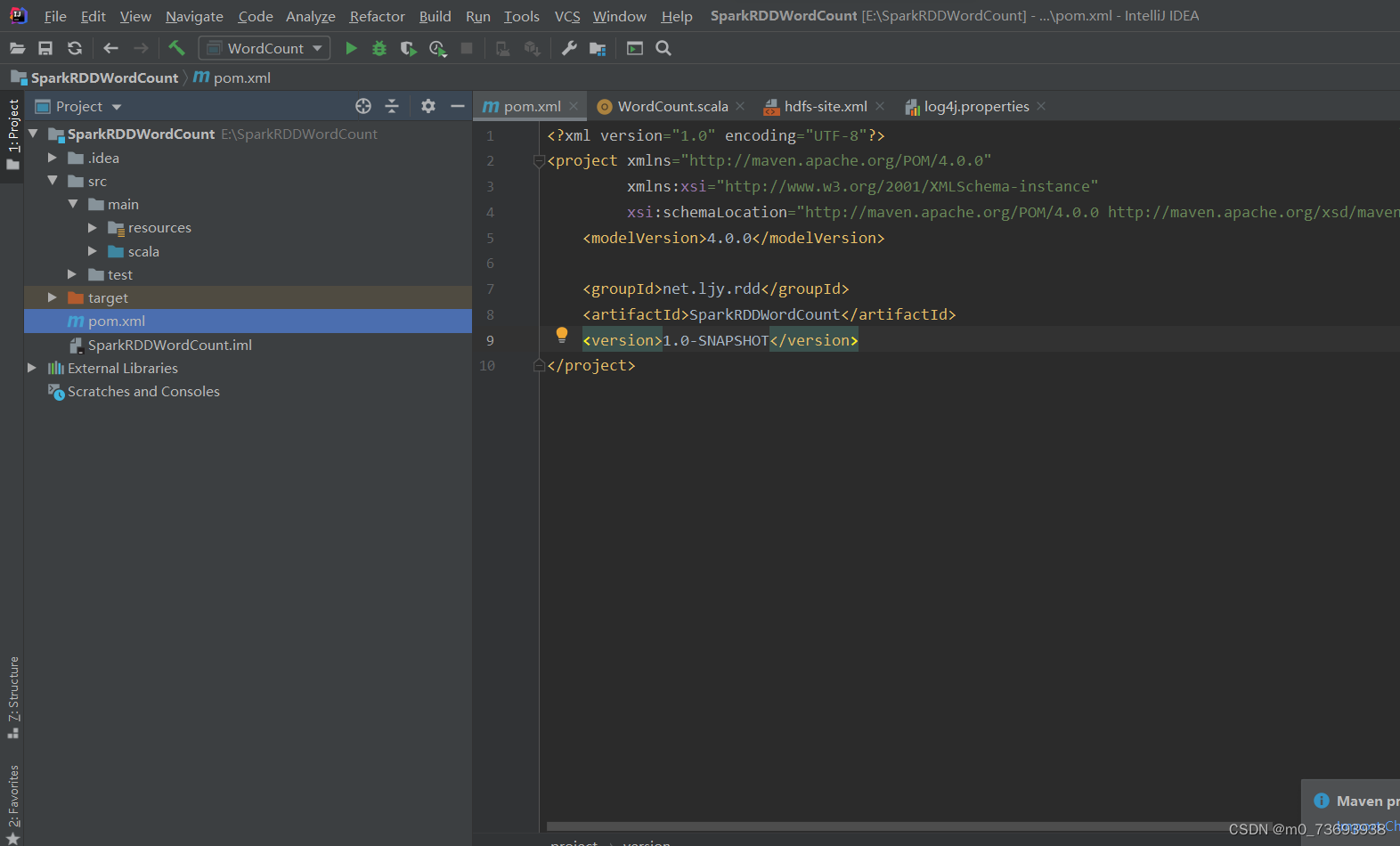Open the File menu
Screen dimensions: 1400x846
[x=54, y=16]
